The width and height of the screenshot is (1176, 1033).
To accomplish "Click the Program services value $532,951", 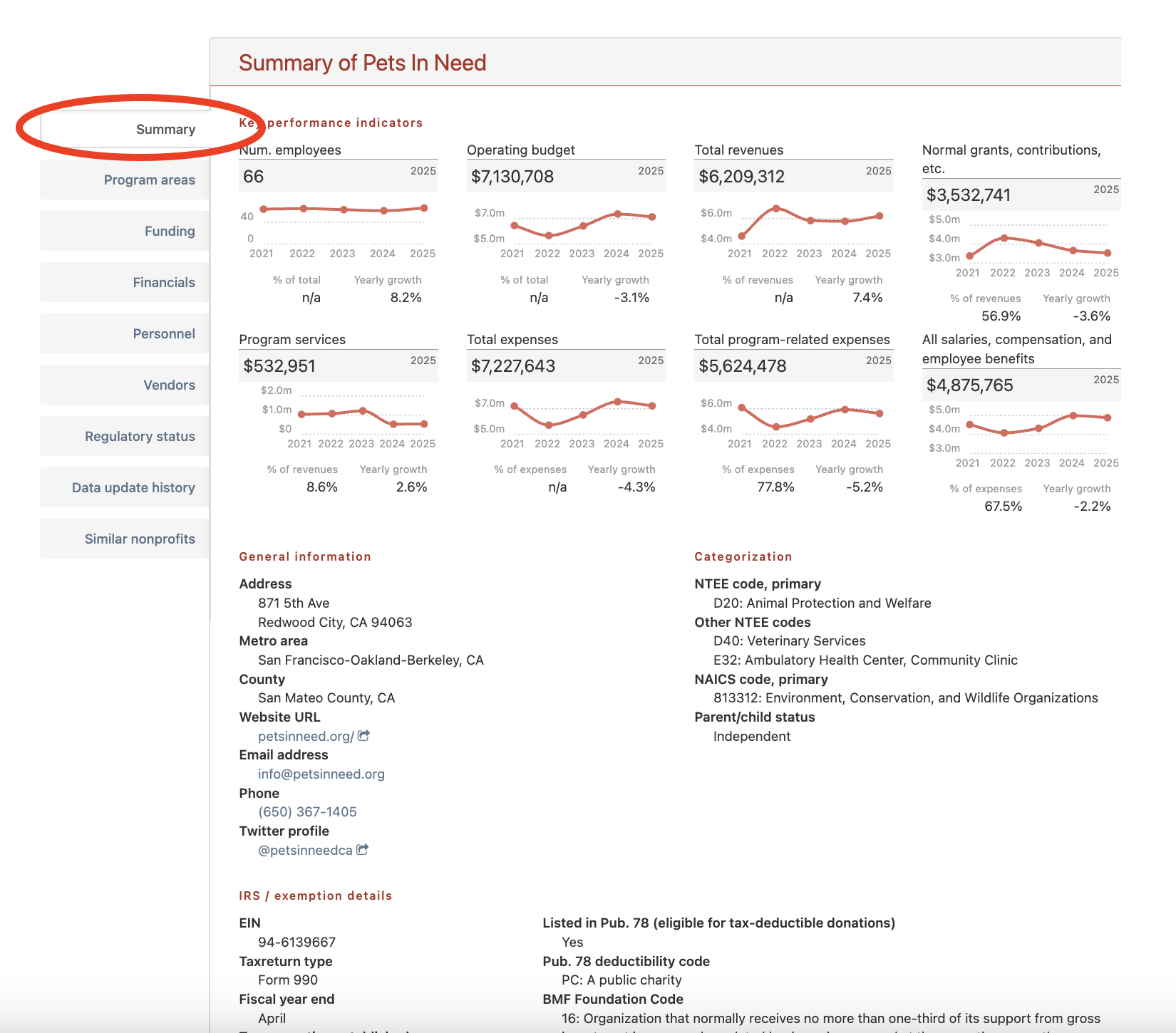I will point(279,366).
